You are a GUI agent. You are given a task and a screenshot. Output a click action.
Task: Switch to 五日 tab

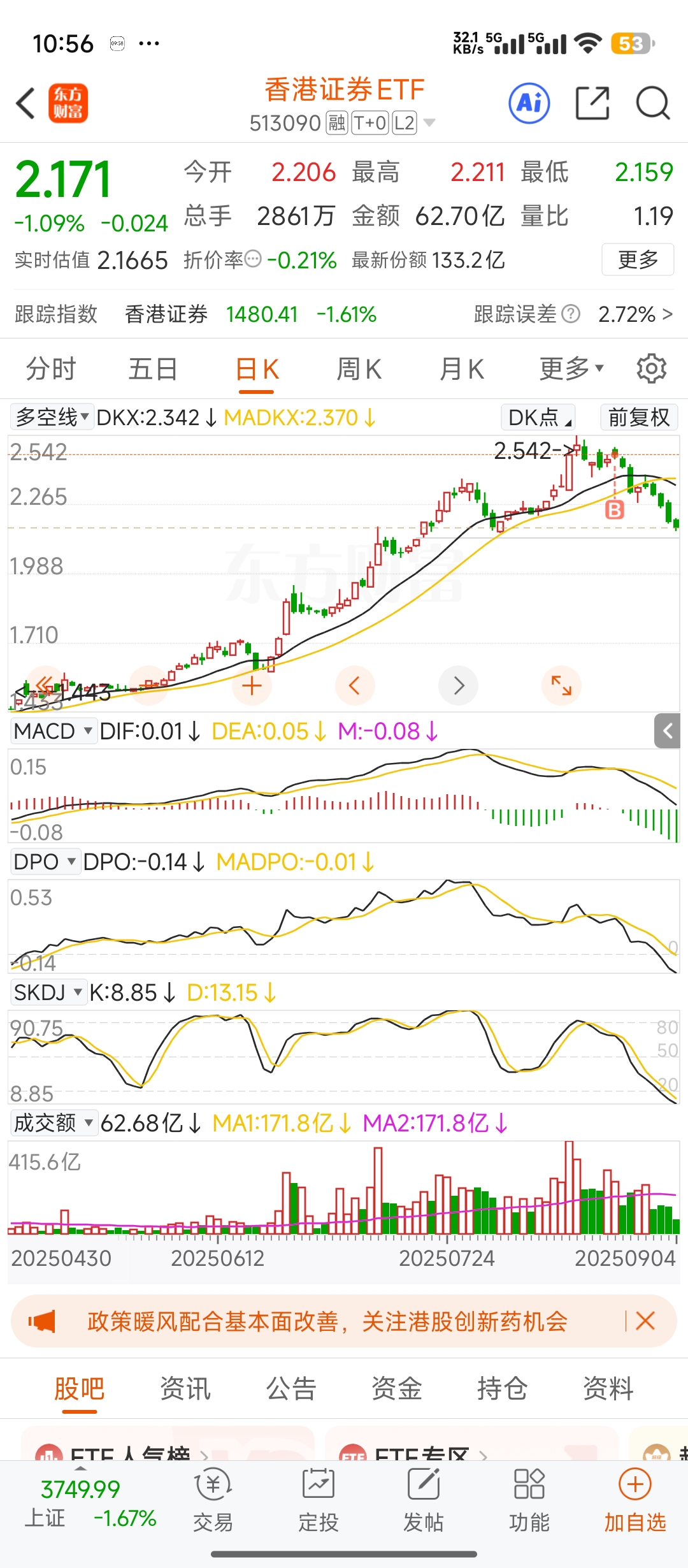pos(153,368)
